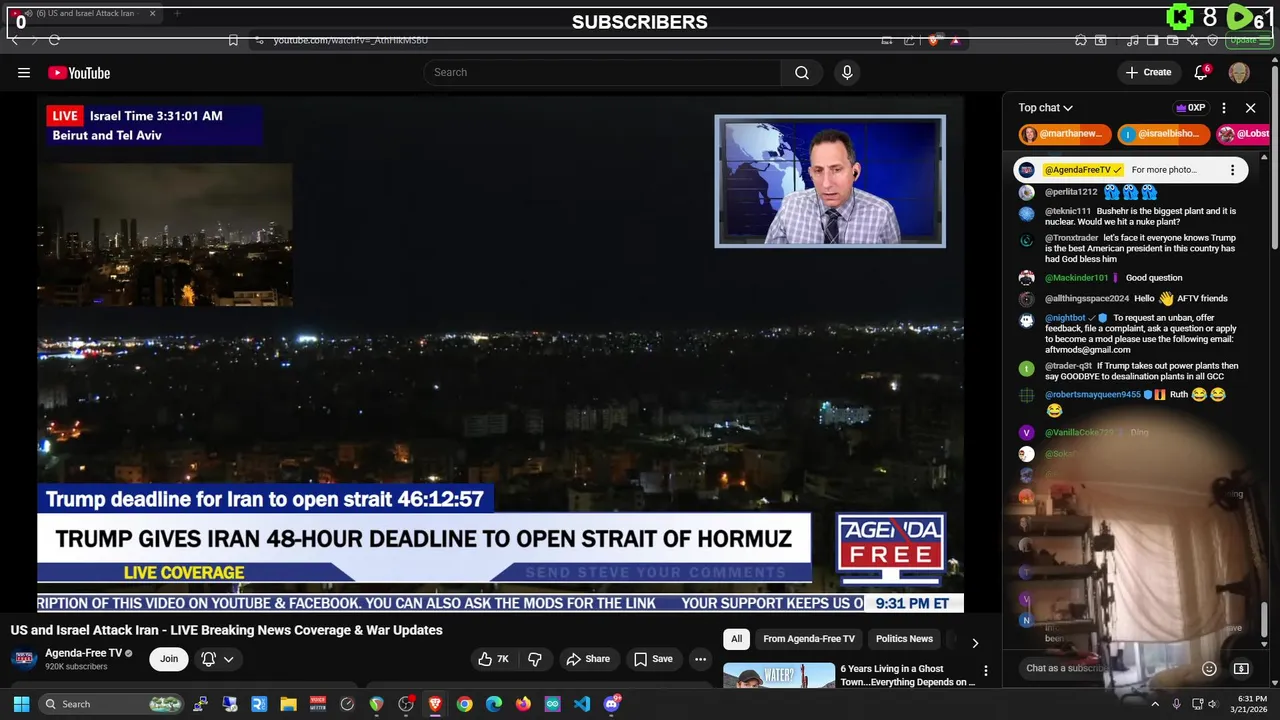
Task: Open the account avatar menu
Action: tap(1239, 72)
